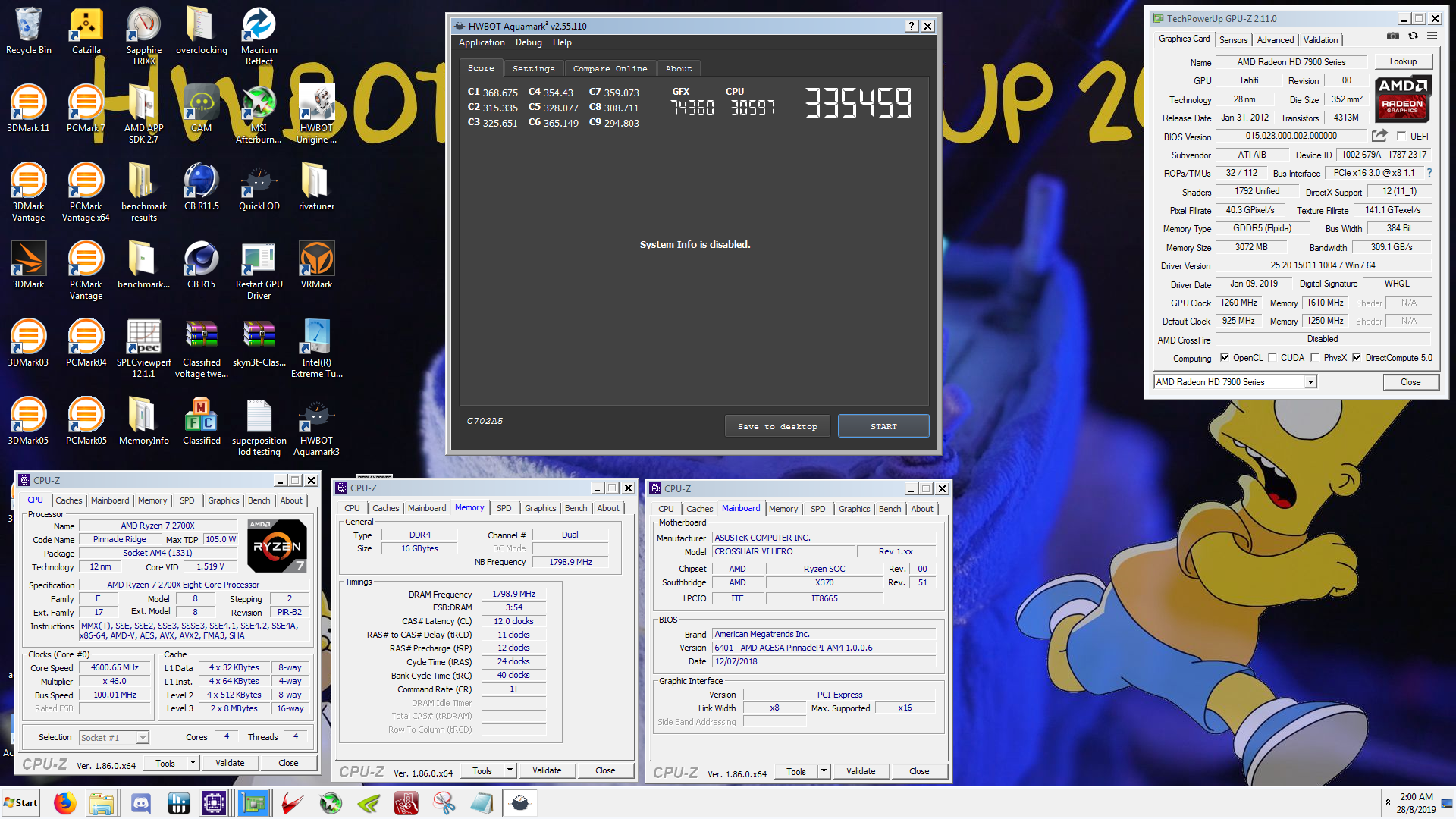Image resolution: width=1456 pixels, height=819 pixels.
Task: Select the HWBOT Unigine desktop icon
Action: 317,114
